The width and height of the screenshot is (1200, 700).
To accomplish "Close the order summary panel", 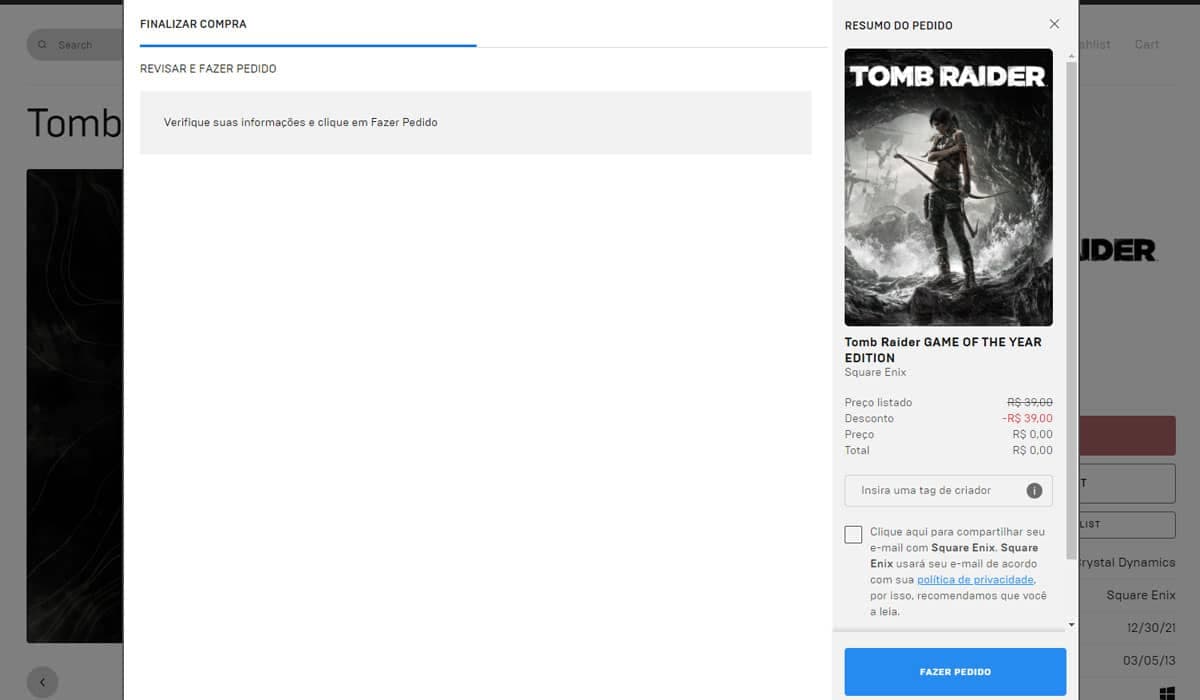I will pyautogui.click(x=1054, y=24).
